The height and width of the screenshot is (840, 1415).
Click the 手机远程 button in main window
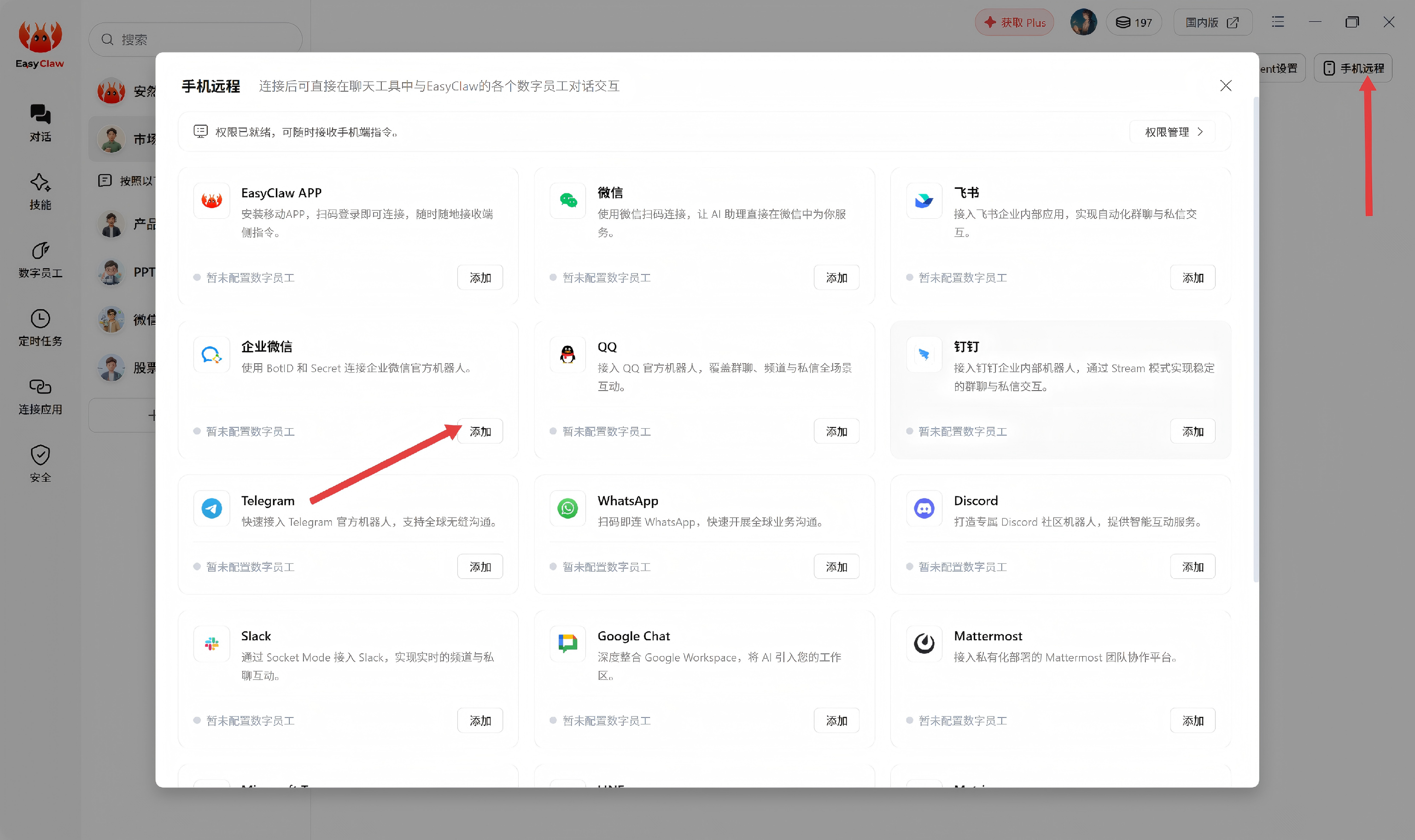click(1353, 68)
